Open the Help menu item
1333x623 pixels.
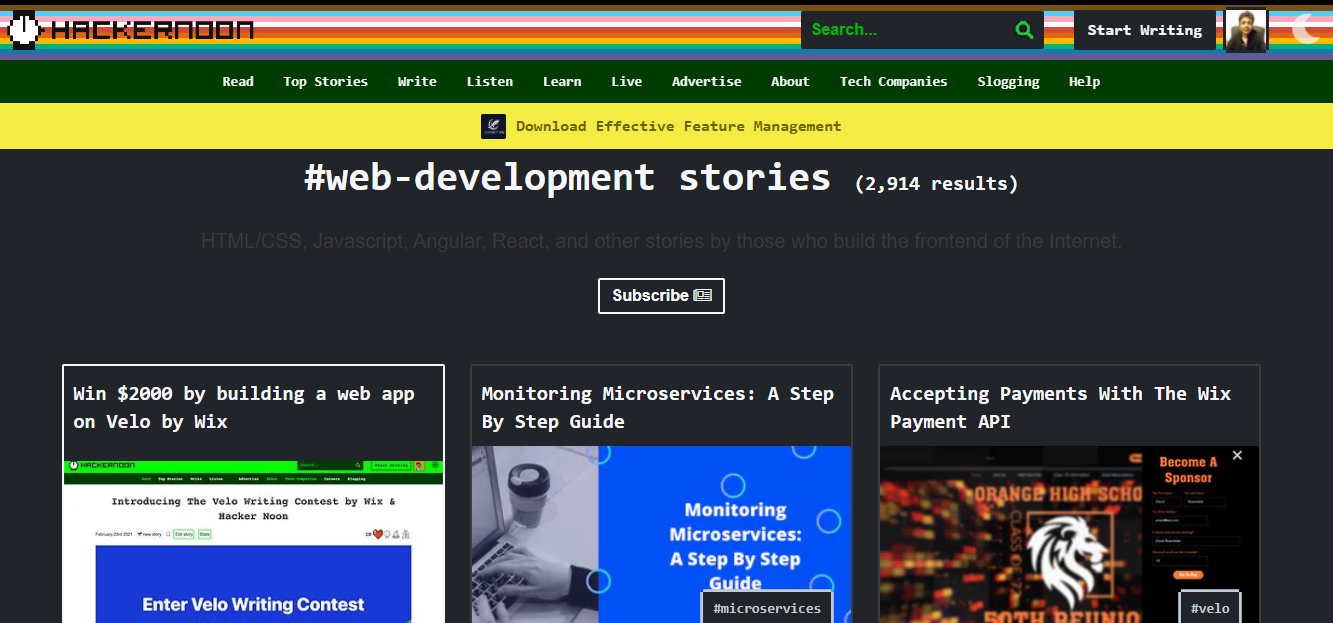coord(1084,82)
